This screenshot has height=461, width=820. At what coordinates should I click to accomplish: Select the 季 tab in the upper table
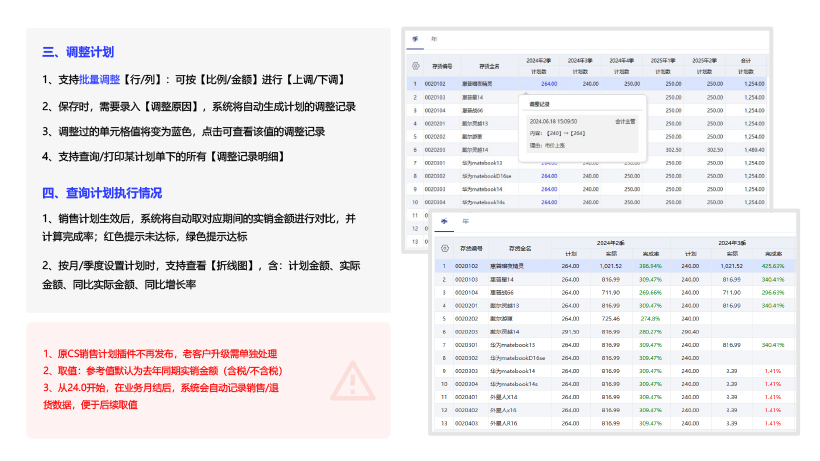point(414,39)
